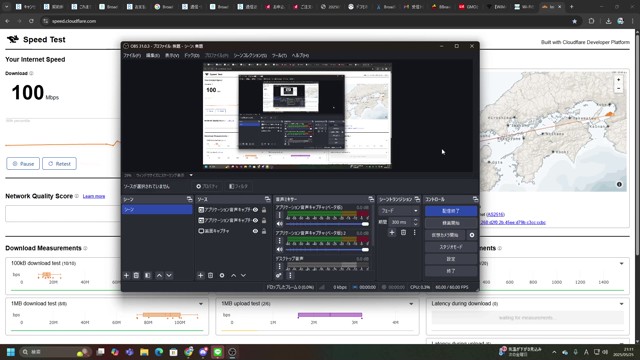The image size is (640, 360).
Task: Open the フェード transition dropdown
Action: (399, 211)
